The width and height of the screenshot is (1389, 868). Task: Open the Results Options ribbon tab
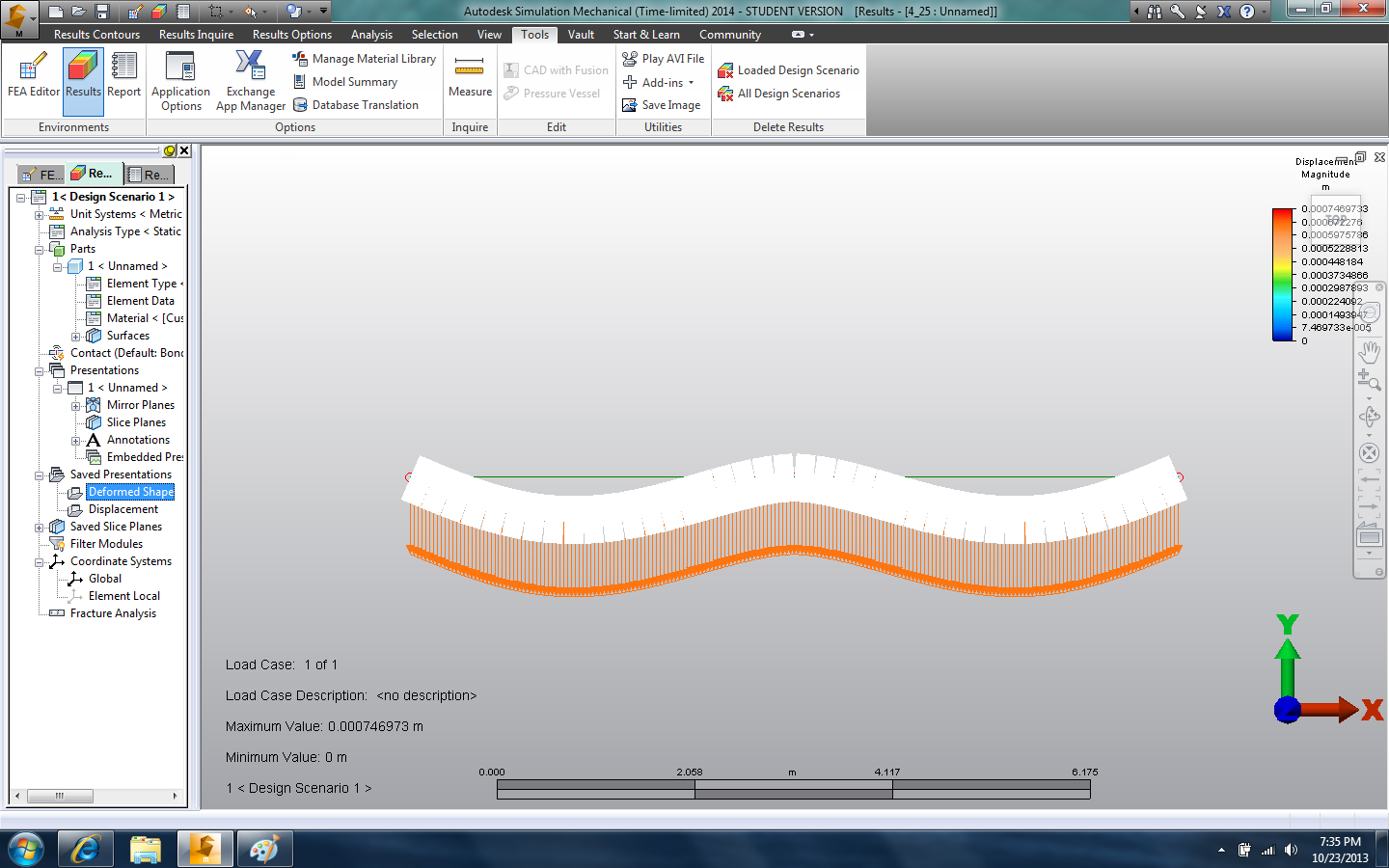(291, 35)
